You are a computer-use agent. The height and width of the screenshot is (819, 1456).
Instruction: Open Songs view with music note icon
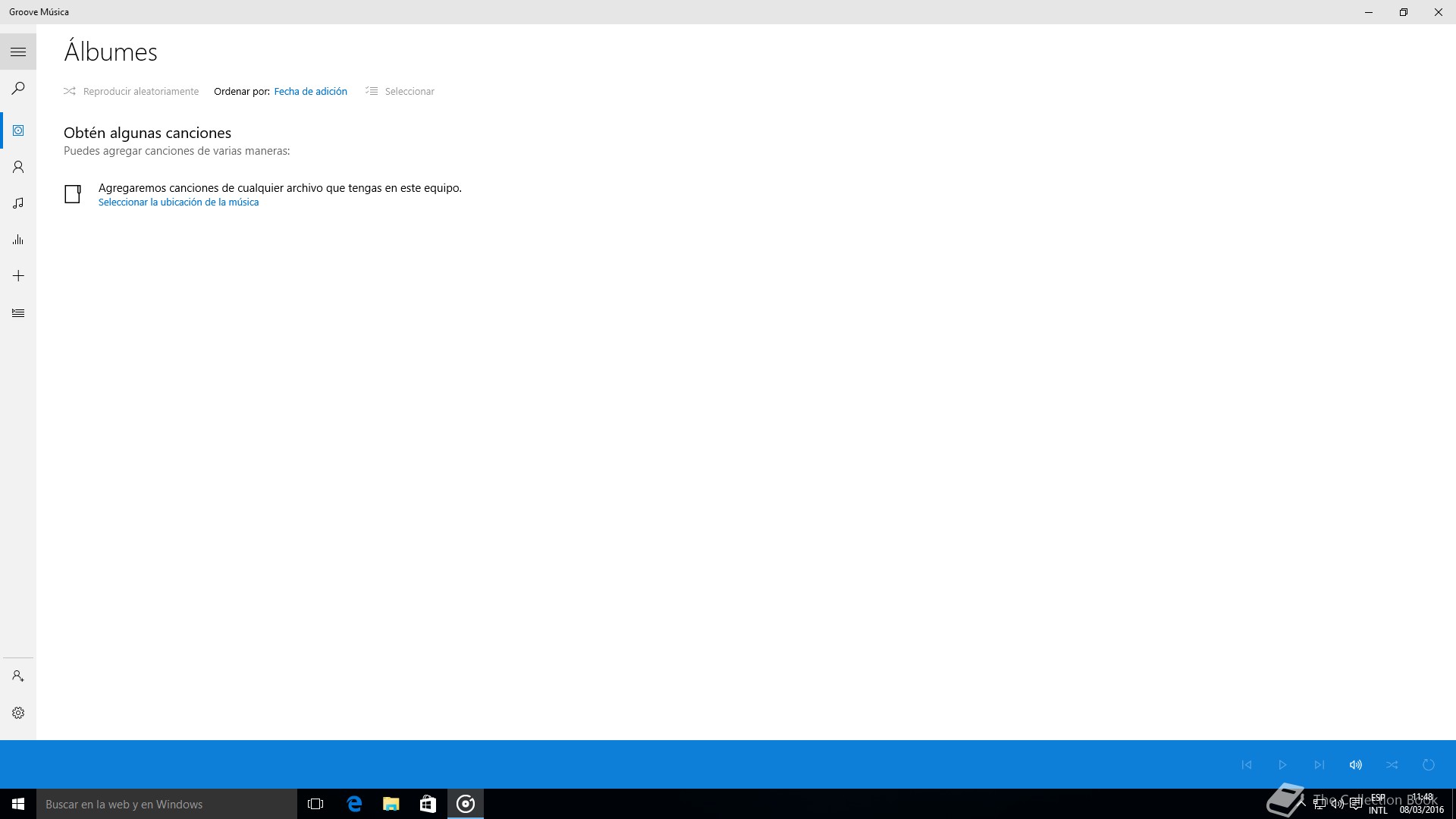18,203
